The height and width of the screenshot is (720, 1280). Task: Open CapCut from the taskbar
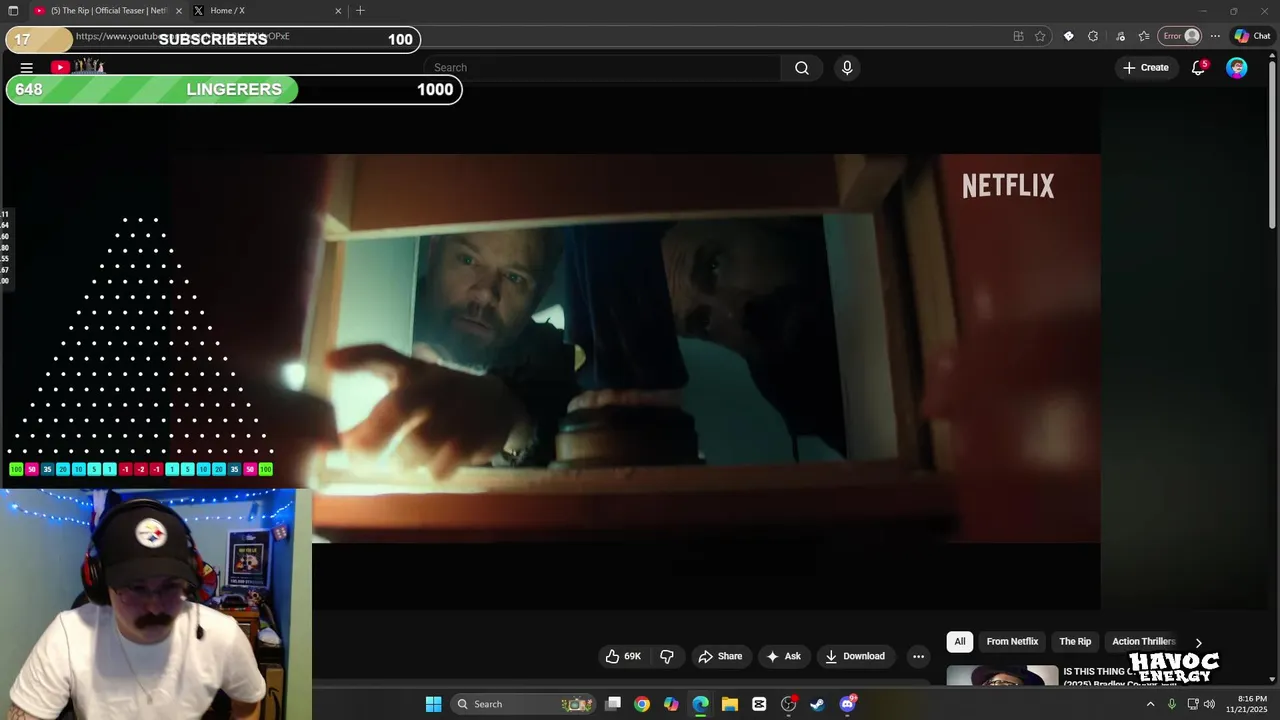(x=759, y=704)
